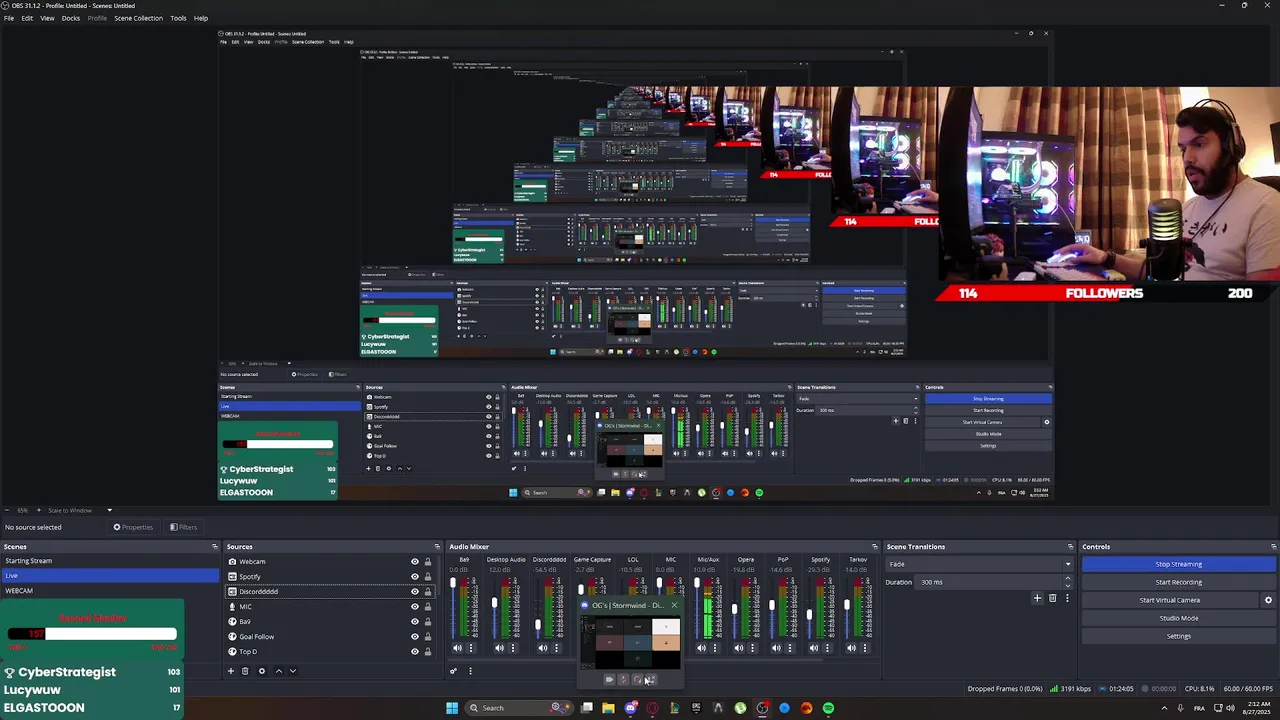
Task: Delete the scene transition with trash icon
Action: pyautogui.click(x=1052, y=598)
